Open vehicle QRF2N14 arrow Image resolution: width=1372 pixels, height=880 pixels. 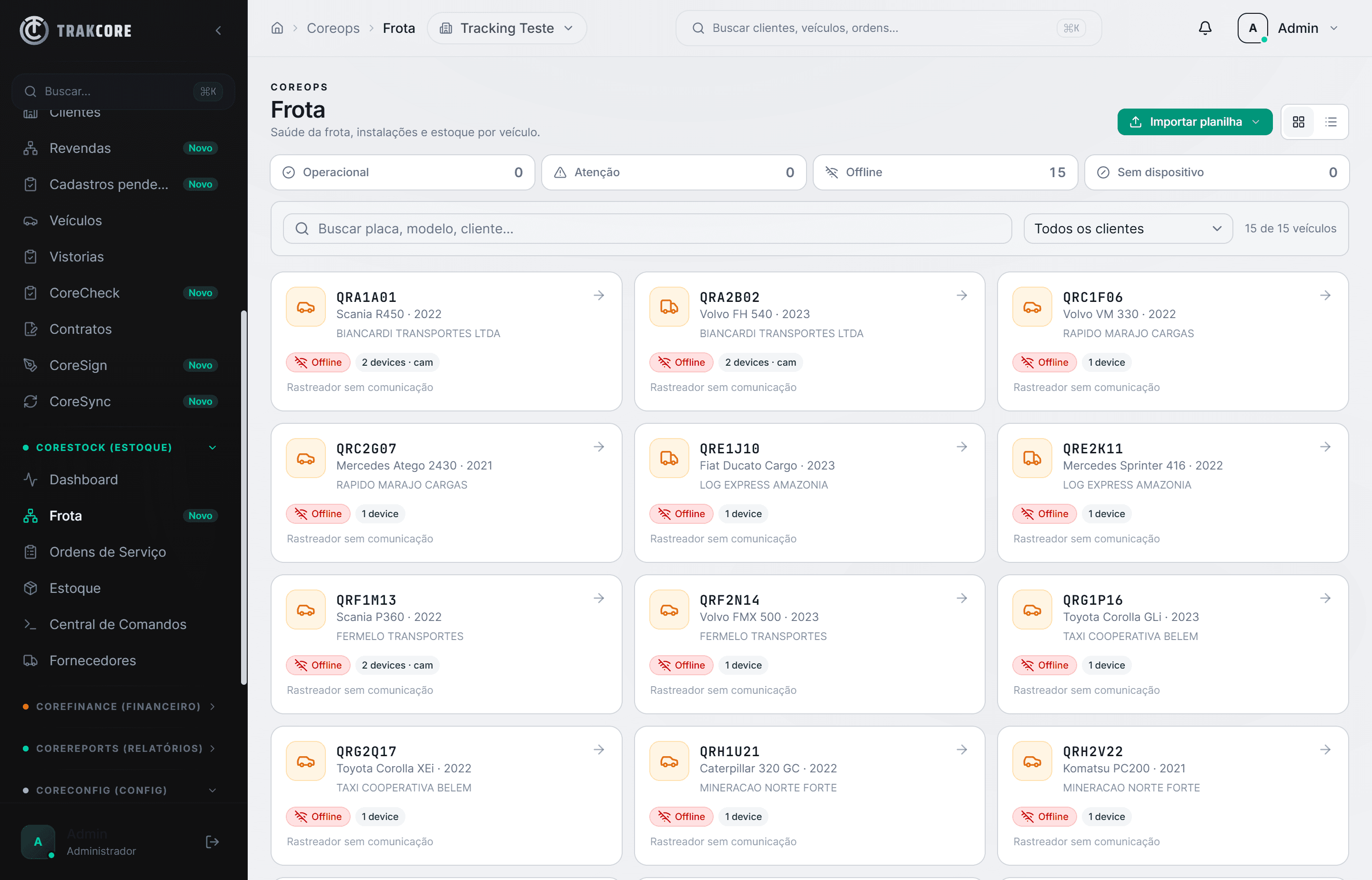(x=961, y=598)
